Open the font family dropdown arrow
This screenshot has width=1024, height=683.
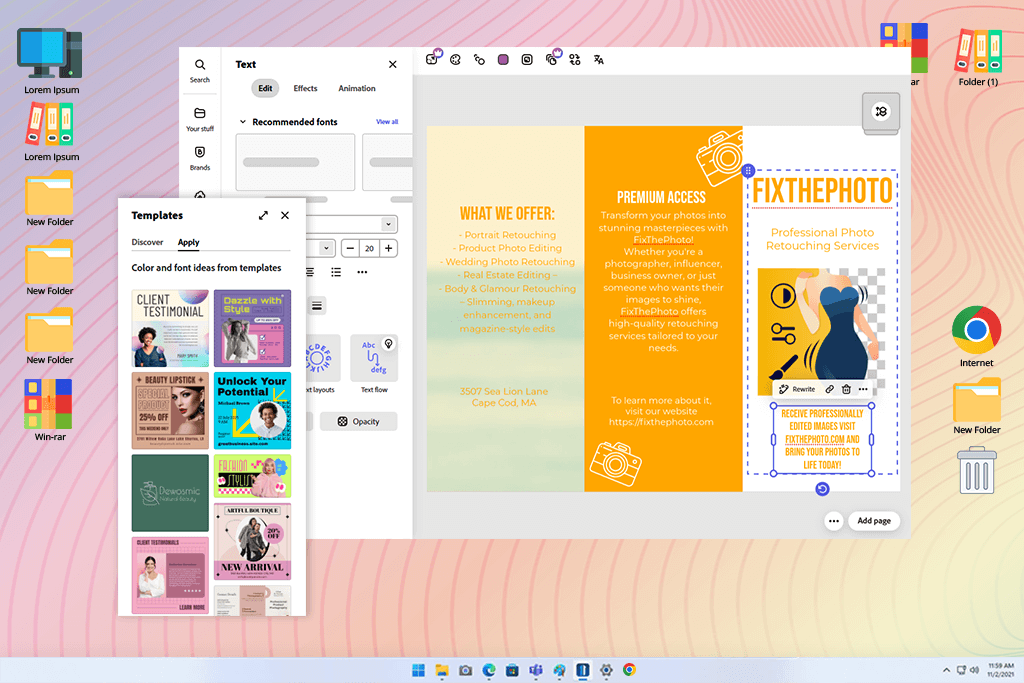389,224
